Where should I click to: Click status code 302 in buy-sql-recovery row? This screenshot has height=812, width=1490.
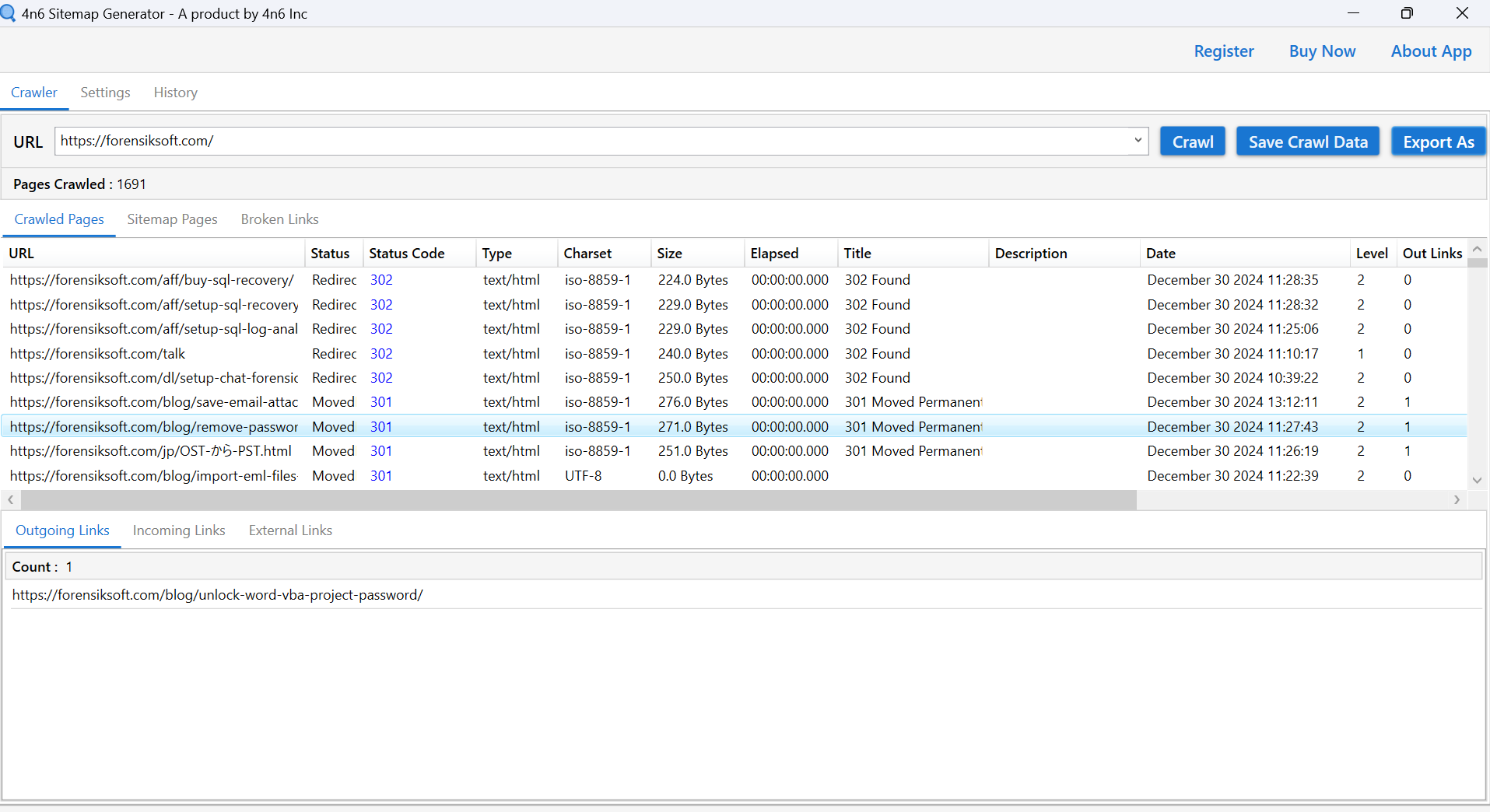pos(381,280)
